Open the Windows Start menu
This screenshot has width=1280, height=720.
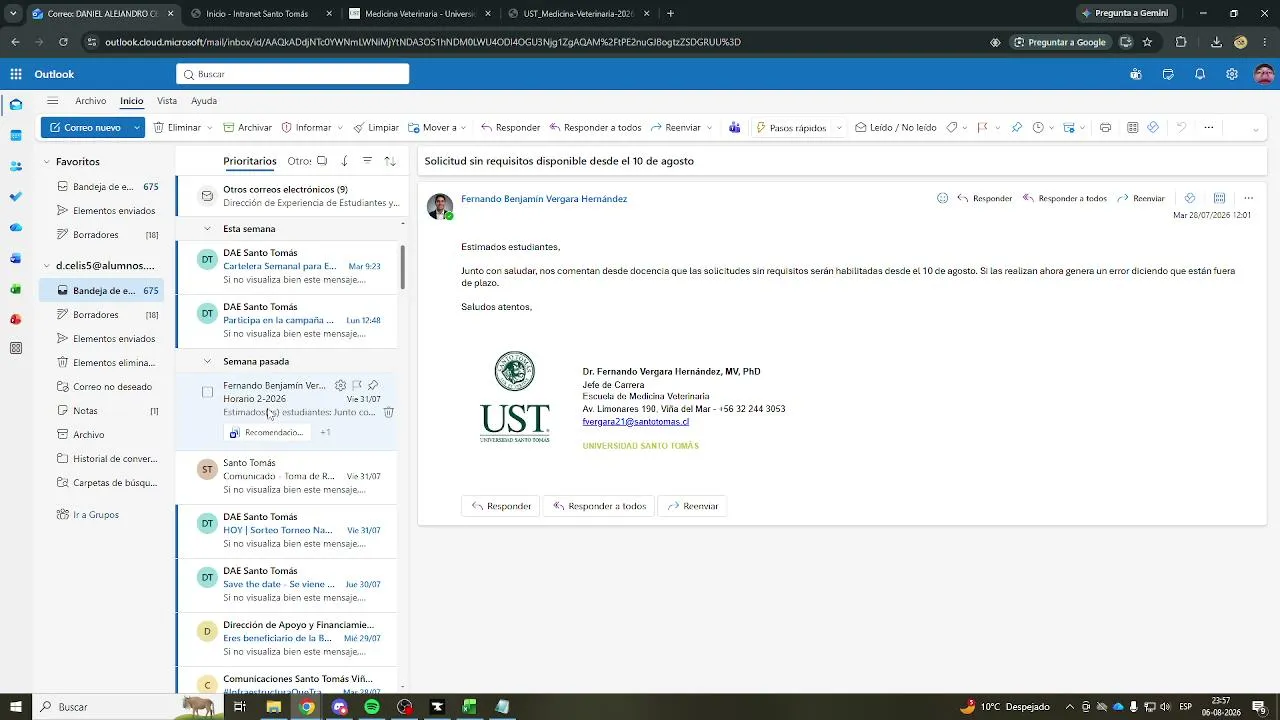[x=17, y=707]
